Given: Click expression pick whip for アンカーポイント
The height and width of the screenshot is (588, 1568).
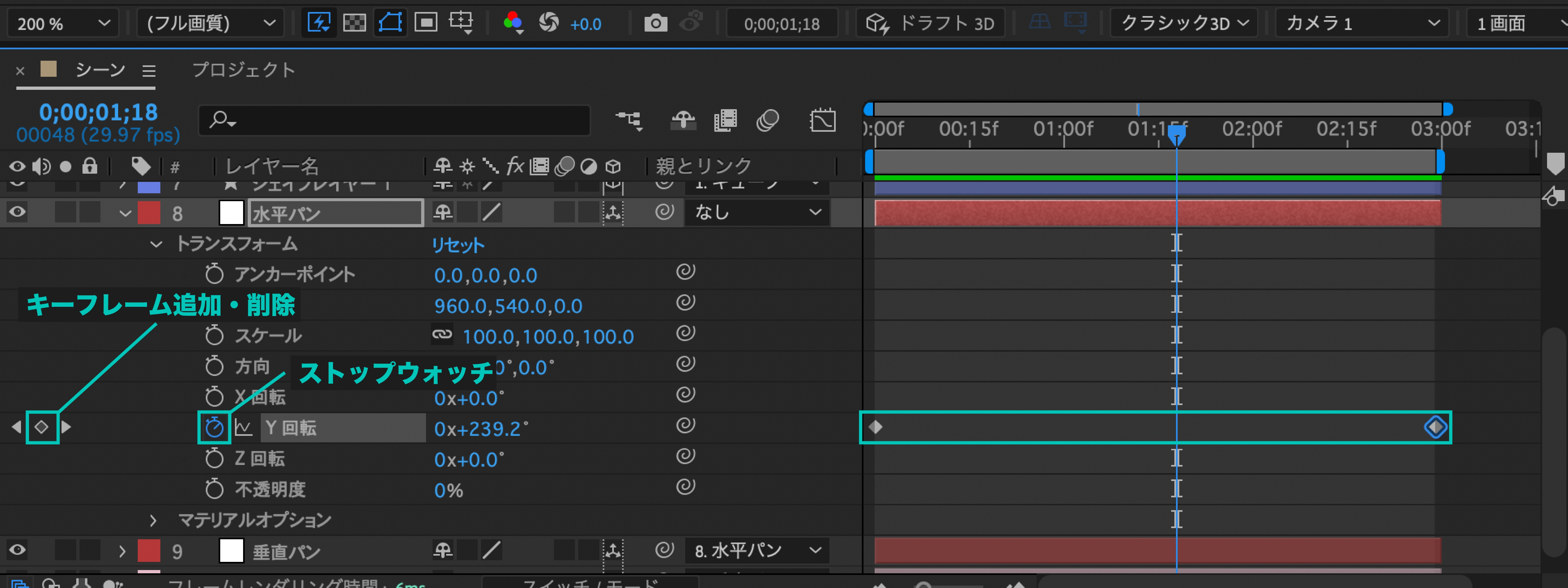Looking at the screenshot, I should coord(685,271).
